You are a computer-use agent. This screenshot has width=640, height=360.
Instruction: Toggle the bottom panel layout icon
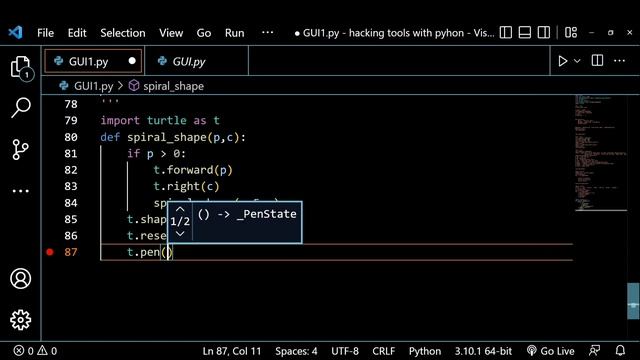[525, 33]
